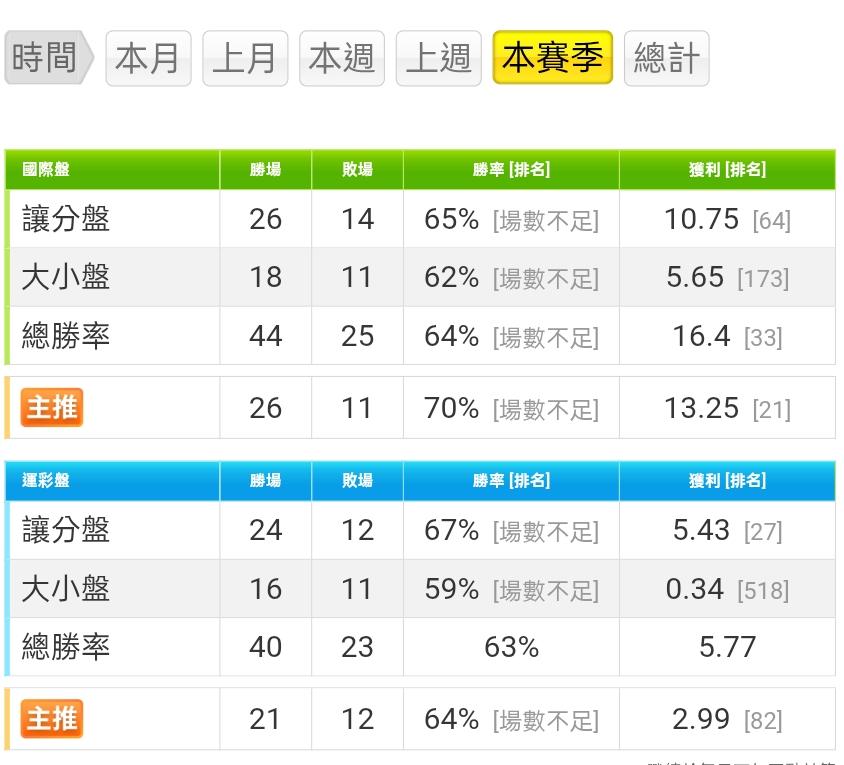Show stats for 本週
844x765 pixels.
pos(341,58)
